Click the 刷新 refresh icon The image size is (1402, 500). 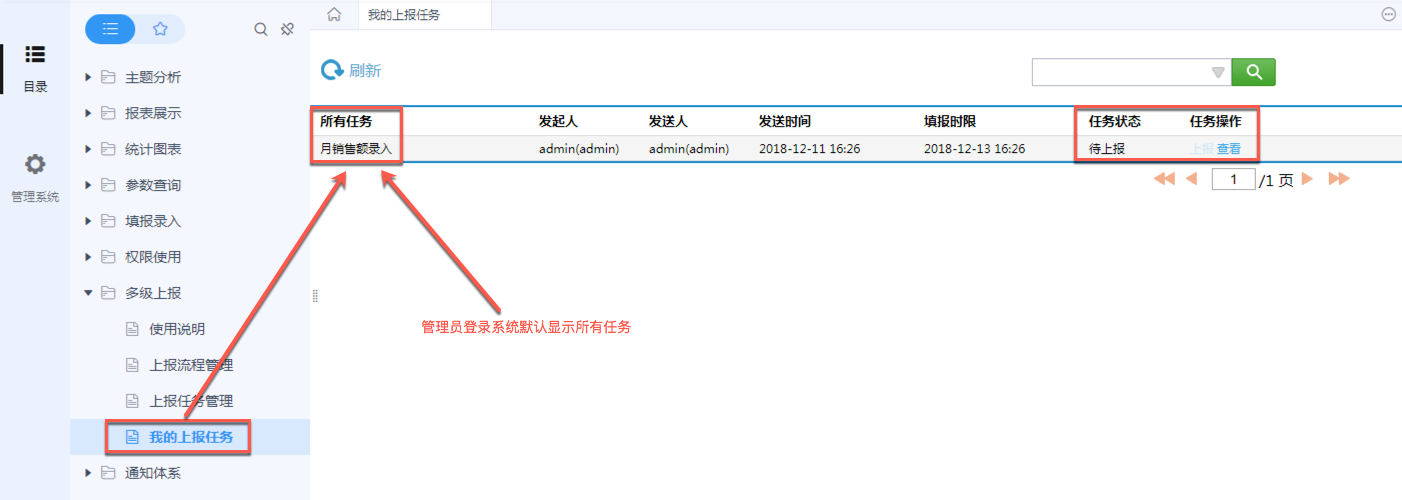tap(332, 71)
